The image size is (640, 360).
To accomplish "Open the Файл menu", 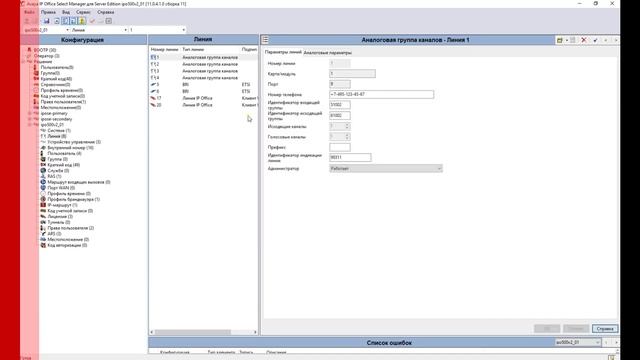I will click(29, 12).
